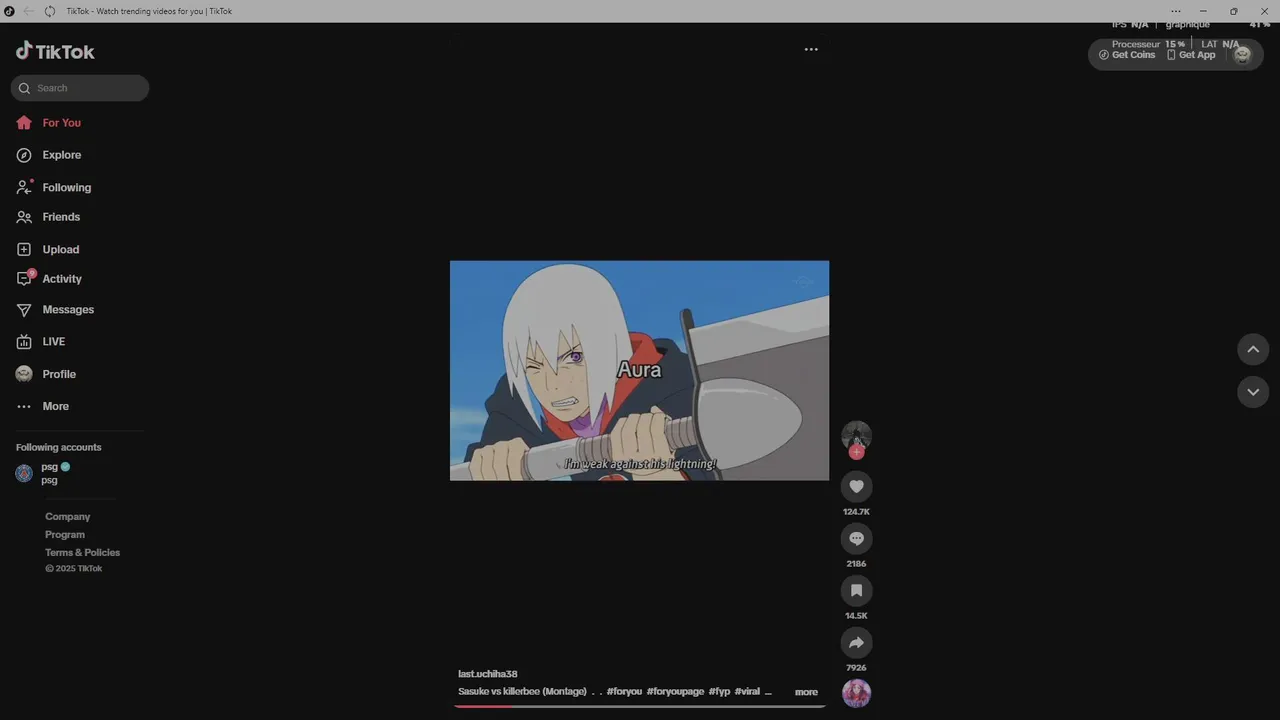Click the Following person icon
The width and height of the screenshot is (1280, 720).
(x=24, y=187)
